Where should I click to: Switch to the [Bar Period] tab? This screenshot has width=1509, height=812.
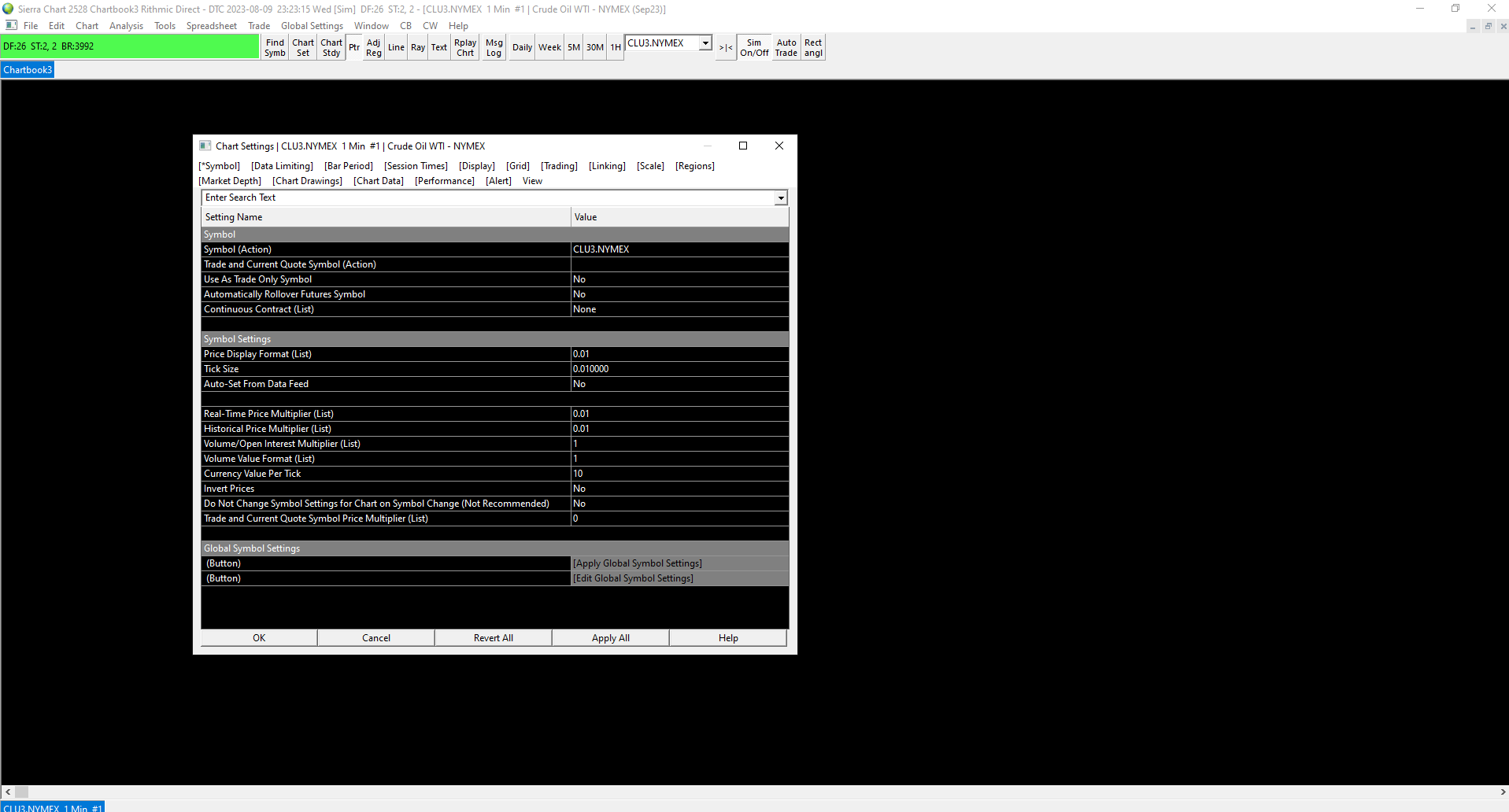[349, 166]
